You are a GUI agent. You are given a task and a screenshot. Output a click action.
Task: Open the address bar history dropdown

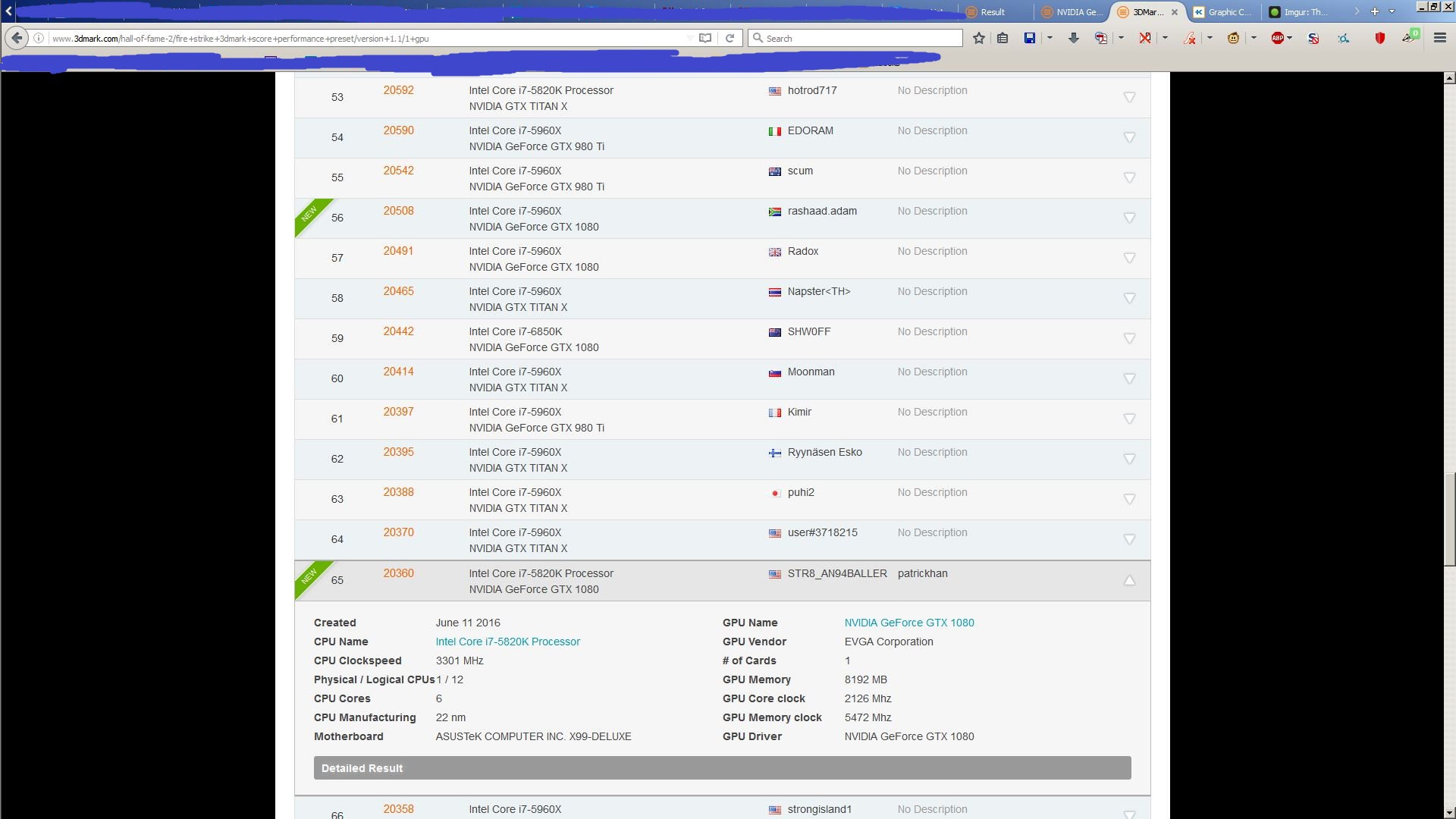pyautogui.click(x=689, y=38)
